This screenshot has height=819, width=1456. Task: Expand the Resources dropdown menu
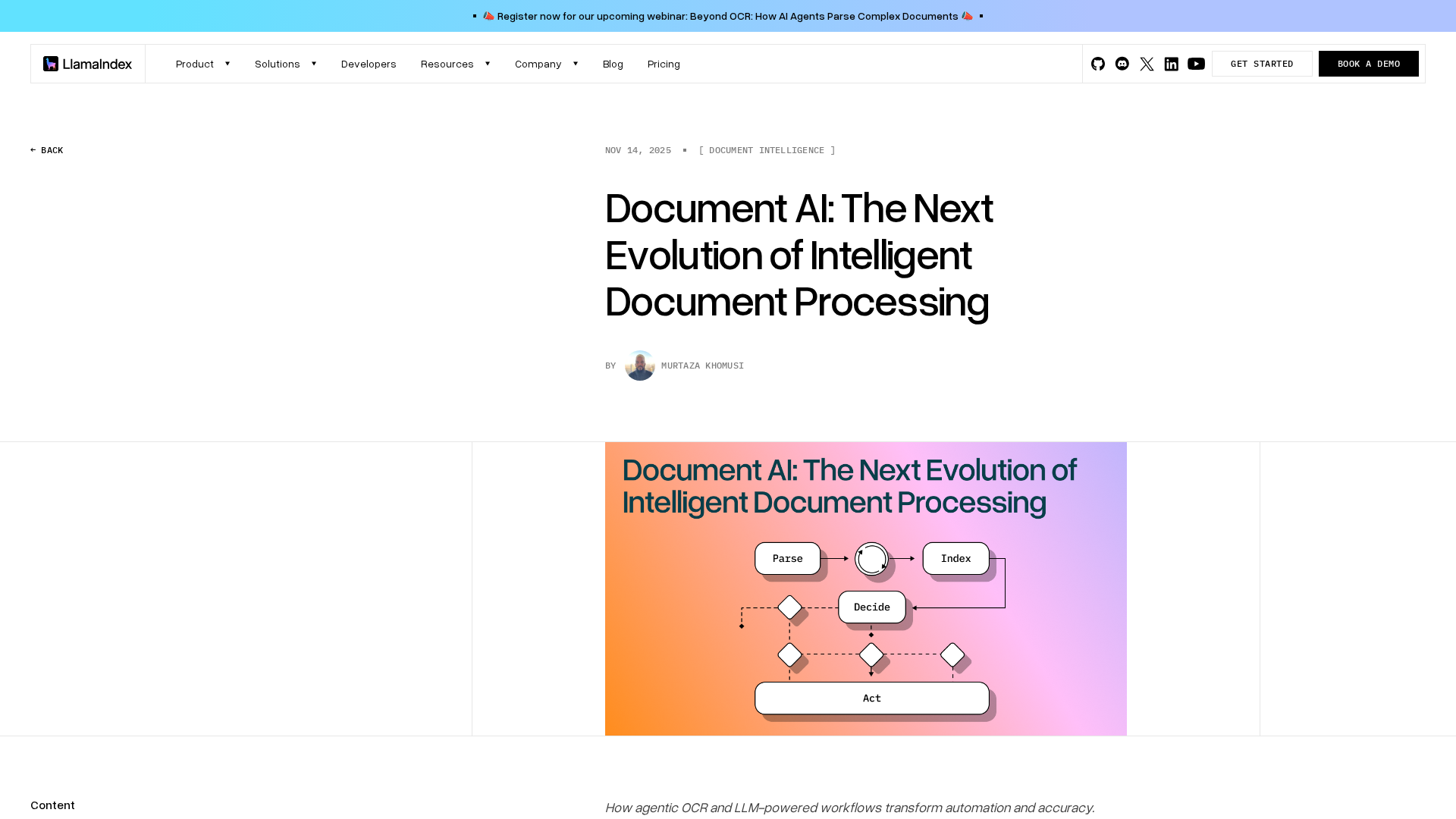coord(455,64)
